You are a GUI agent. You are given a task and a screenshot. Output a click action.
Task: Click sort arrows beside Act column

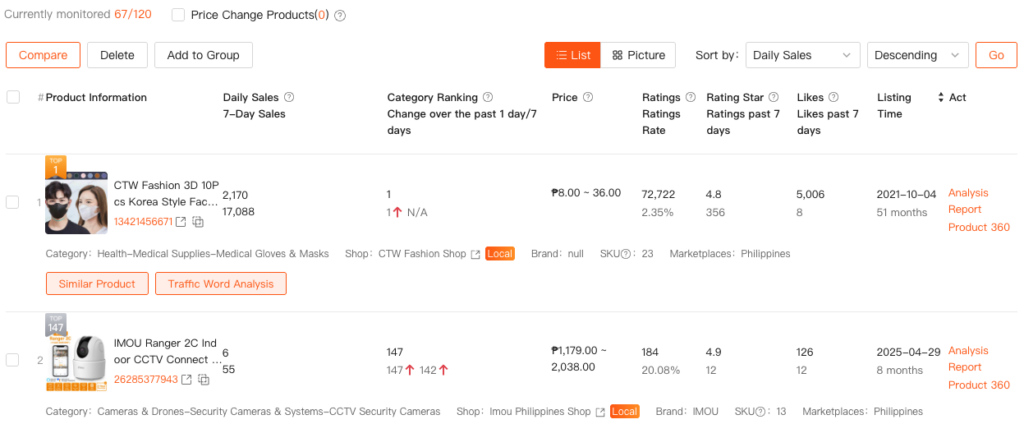pos(940,98)
